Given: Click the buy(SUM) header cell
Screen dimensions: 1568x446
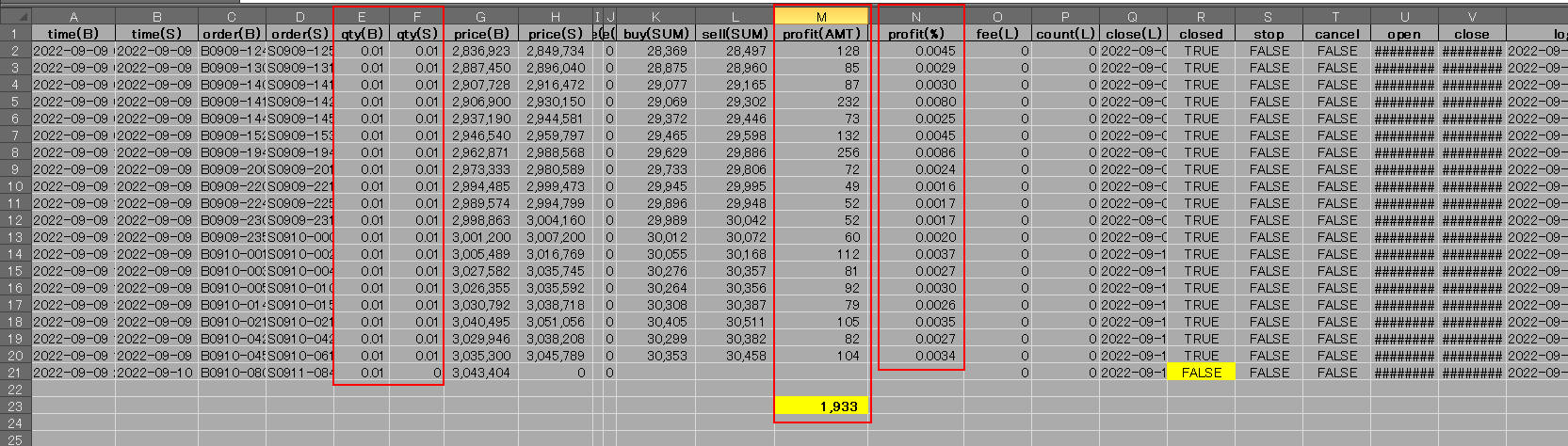Looking at the screenshot, I should 655,34.
